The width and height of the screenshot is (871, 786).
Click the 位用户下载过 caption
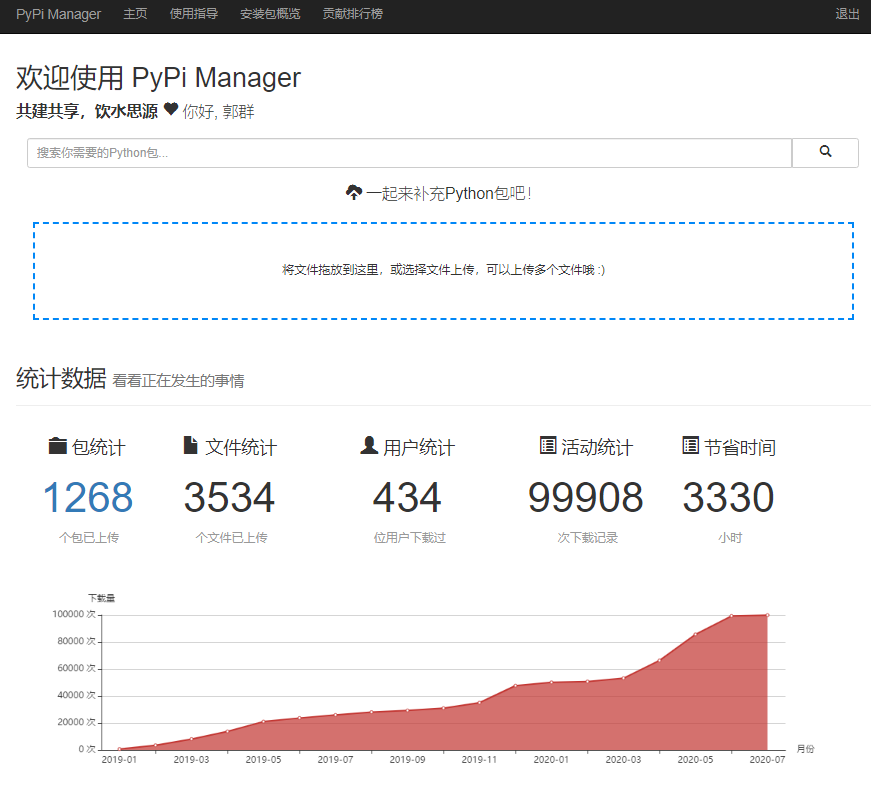tap(409, 538)
